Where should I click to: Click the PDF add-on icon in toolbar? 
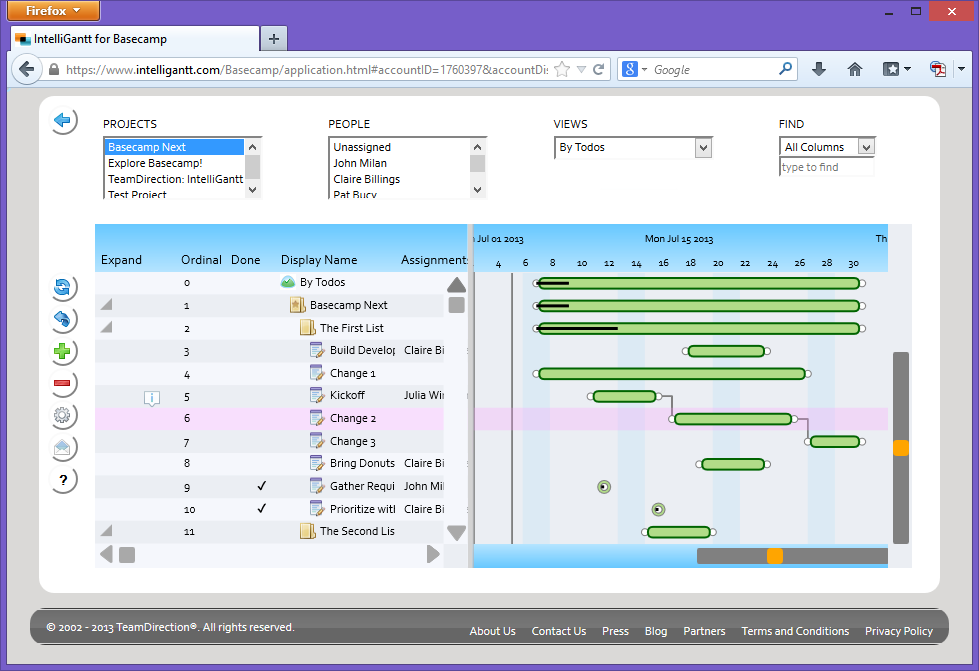click(938, 69)
